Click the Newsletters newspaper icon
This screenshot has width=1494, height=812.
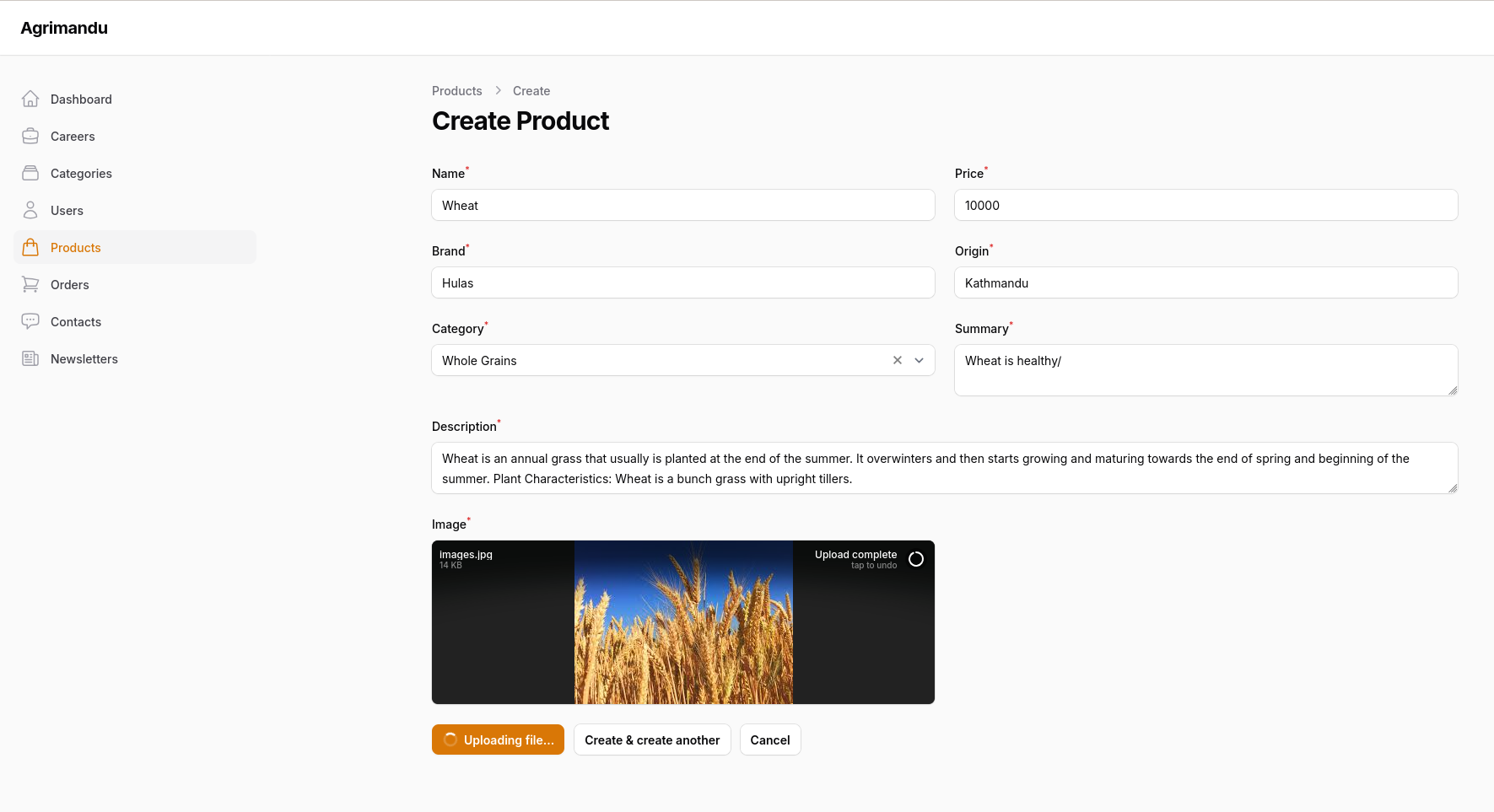tap(30, 358)
